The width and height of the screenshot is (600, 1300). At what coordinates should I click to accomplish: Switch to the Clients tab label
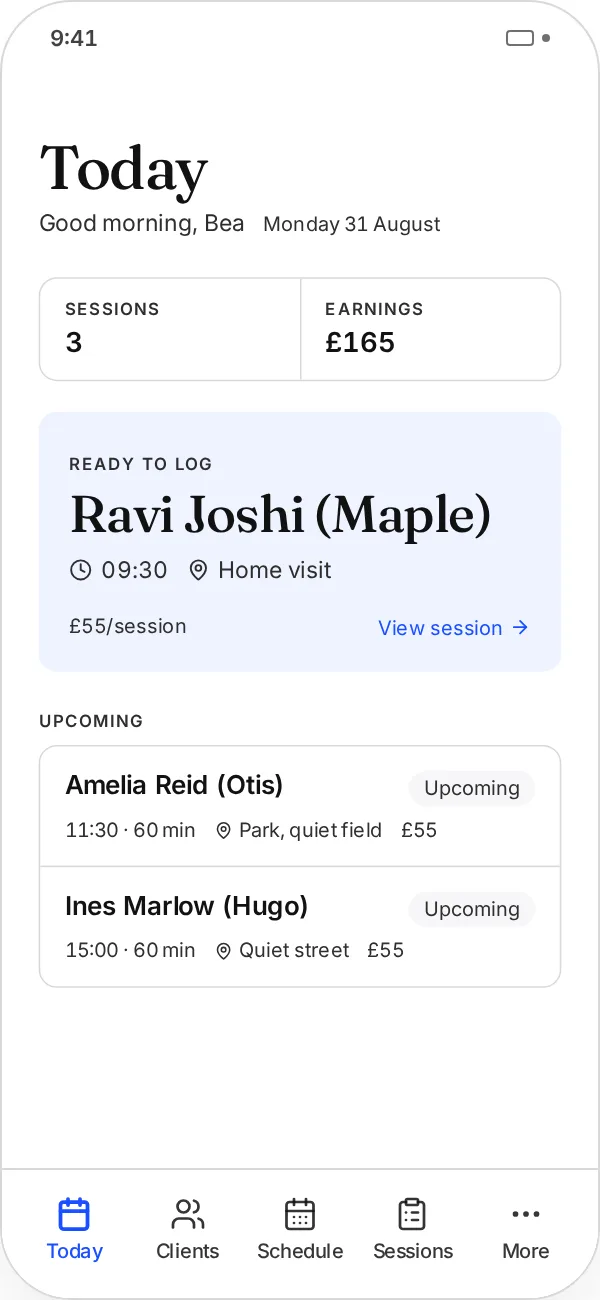pyautogui.click(x=187, y=1251)
